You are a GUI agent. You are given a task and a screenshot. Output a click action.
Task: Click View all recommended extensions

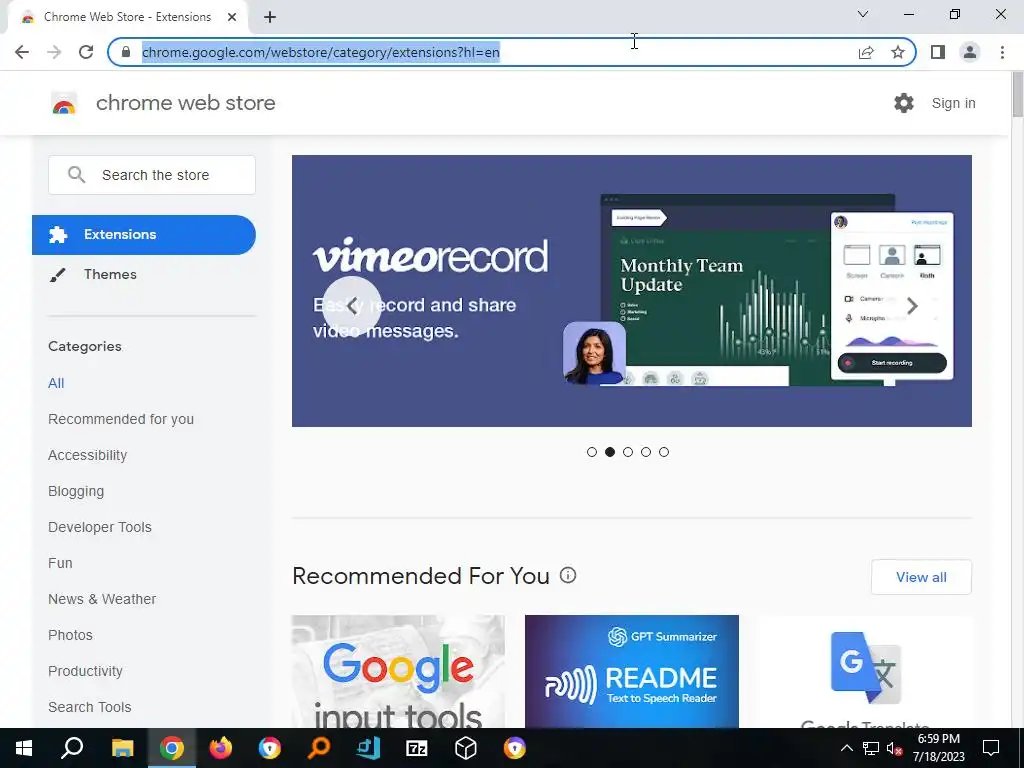[921, 577]
